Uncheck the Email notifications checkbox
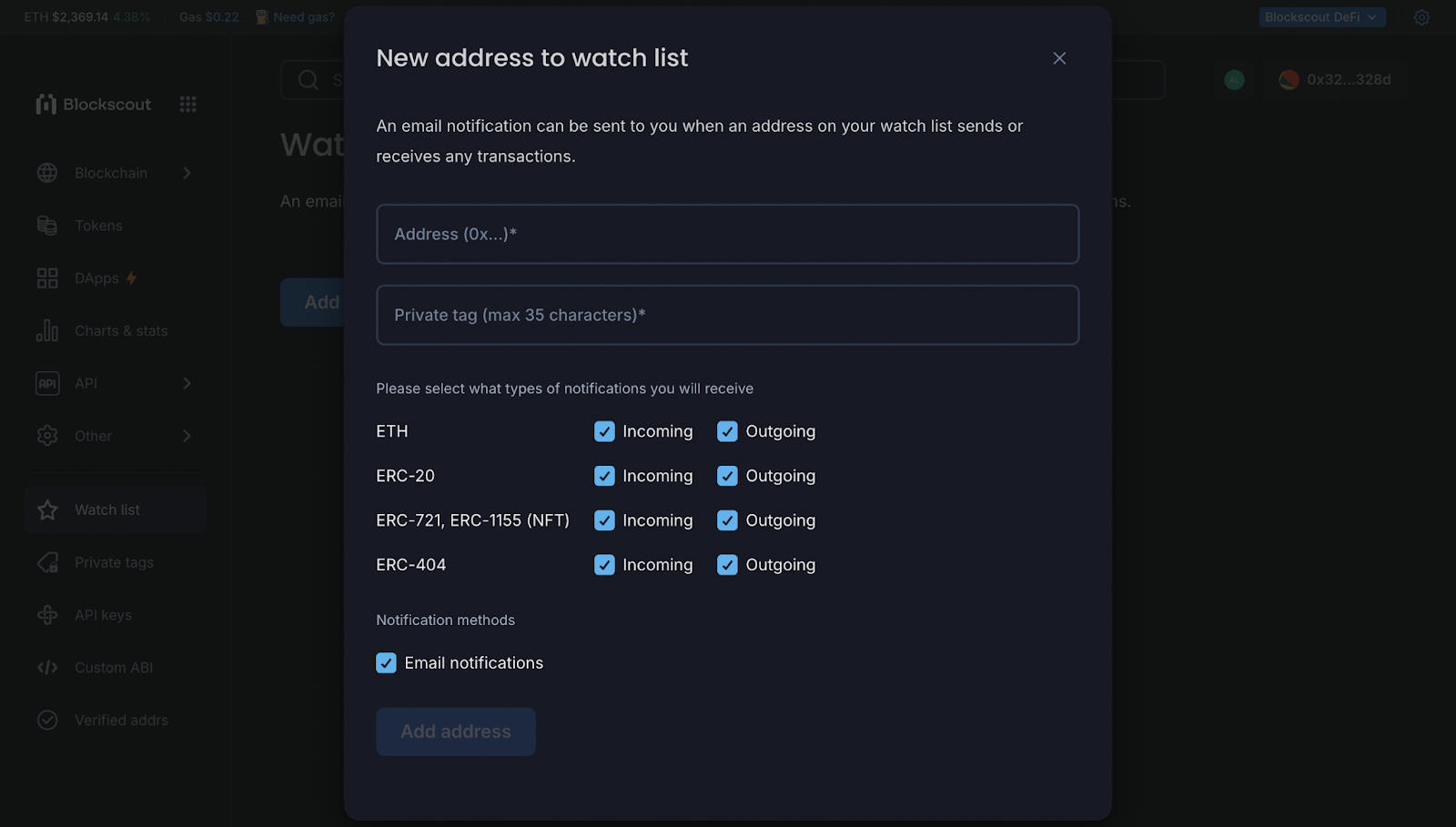This screenshot has height=827, width=1456. [386, 662]
